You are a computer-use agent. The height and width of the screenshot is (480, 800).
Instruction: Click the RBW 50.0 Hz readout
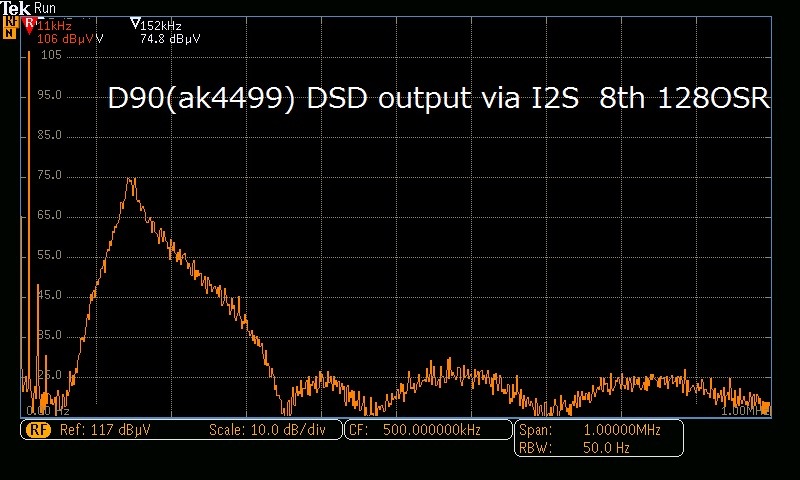click(574, 448)
